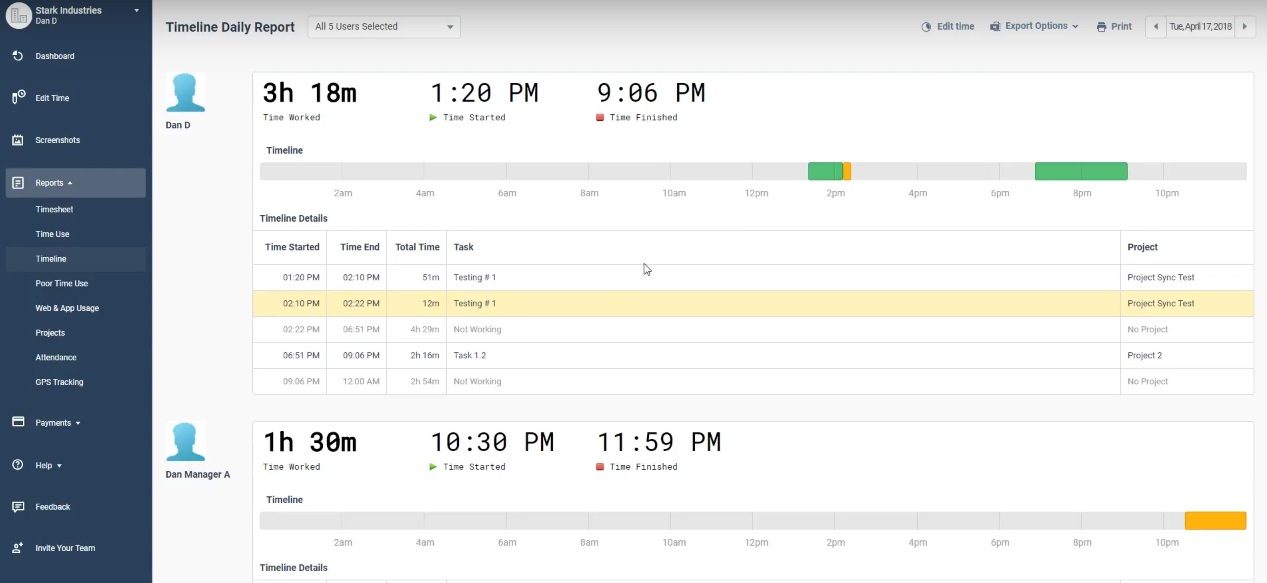The width and height of the screenshot is (1267, 583).
Task: Select the Edit Time sidebar icon
Action: [x=18, y=97]
